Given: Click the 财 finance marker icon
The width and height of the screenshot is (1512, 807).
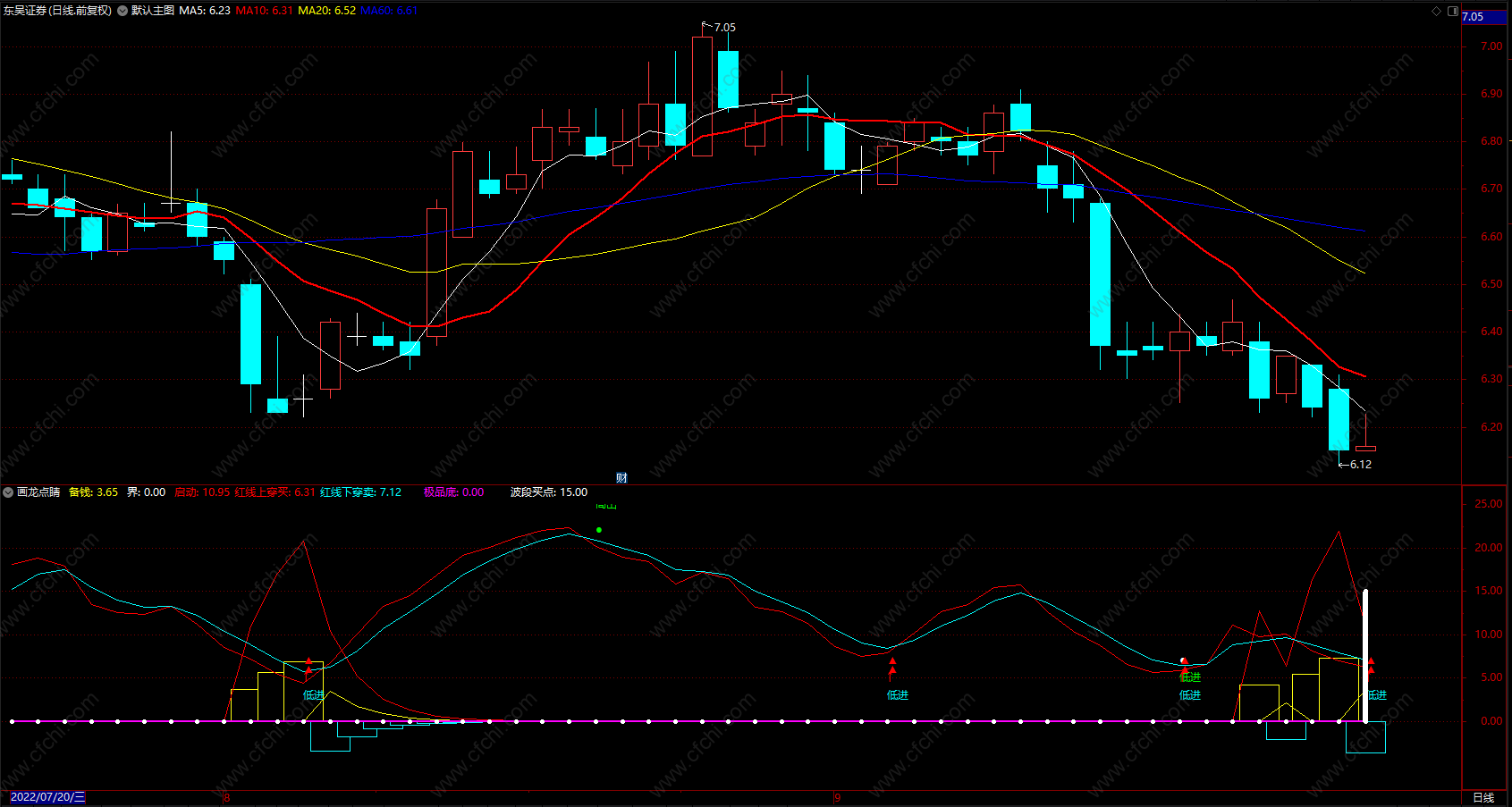Looking at the screenshot, I should (x=621, y=478).
